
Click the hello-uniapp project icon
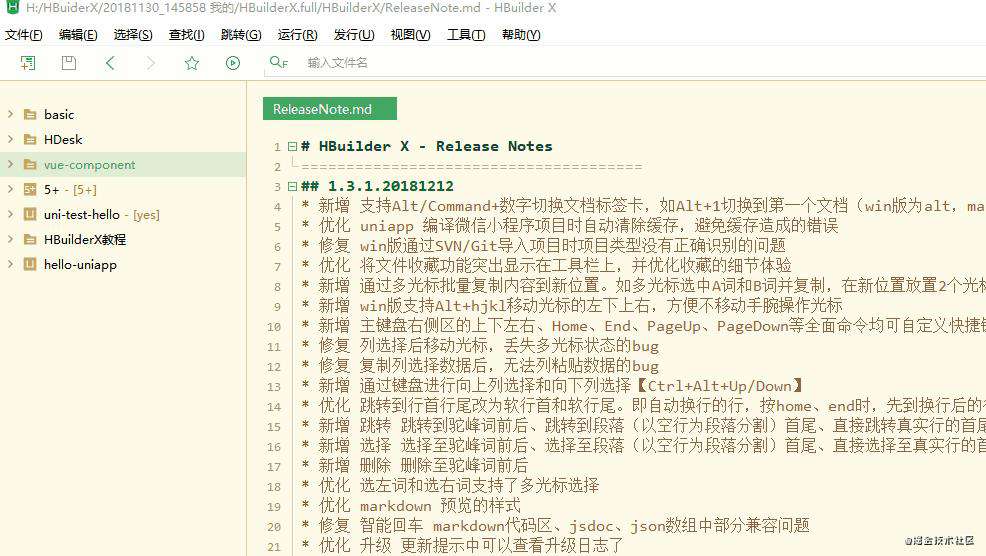click(30, 264)
